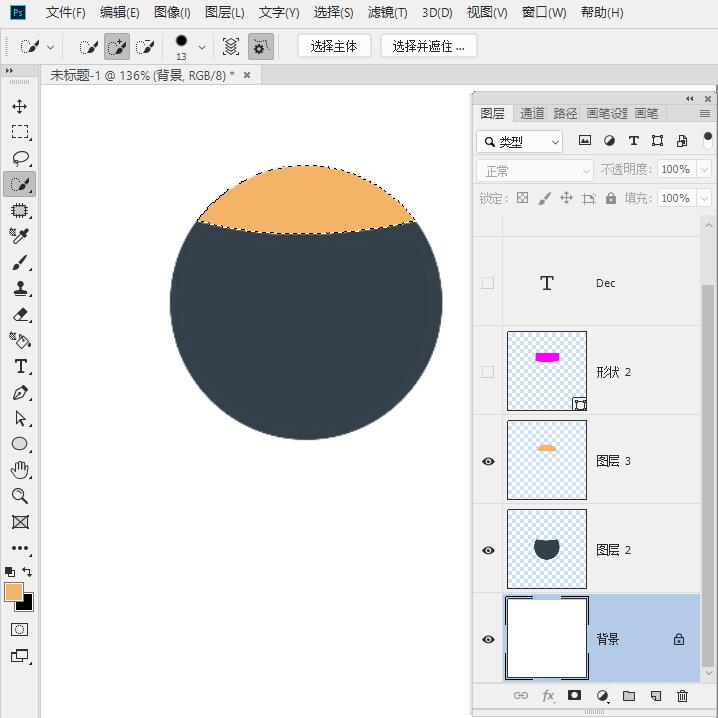Click the 选择主体 button
This screenshot has width=718, height=718.
pos(334,46)
